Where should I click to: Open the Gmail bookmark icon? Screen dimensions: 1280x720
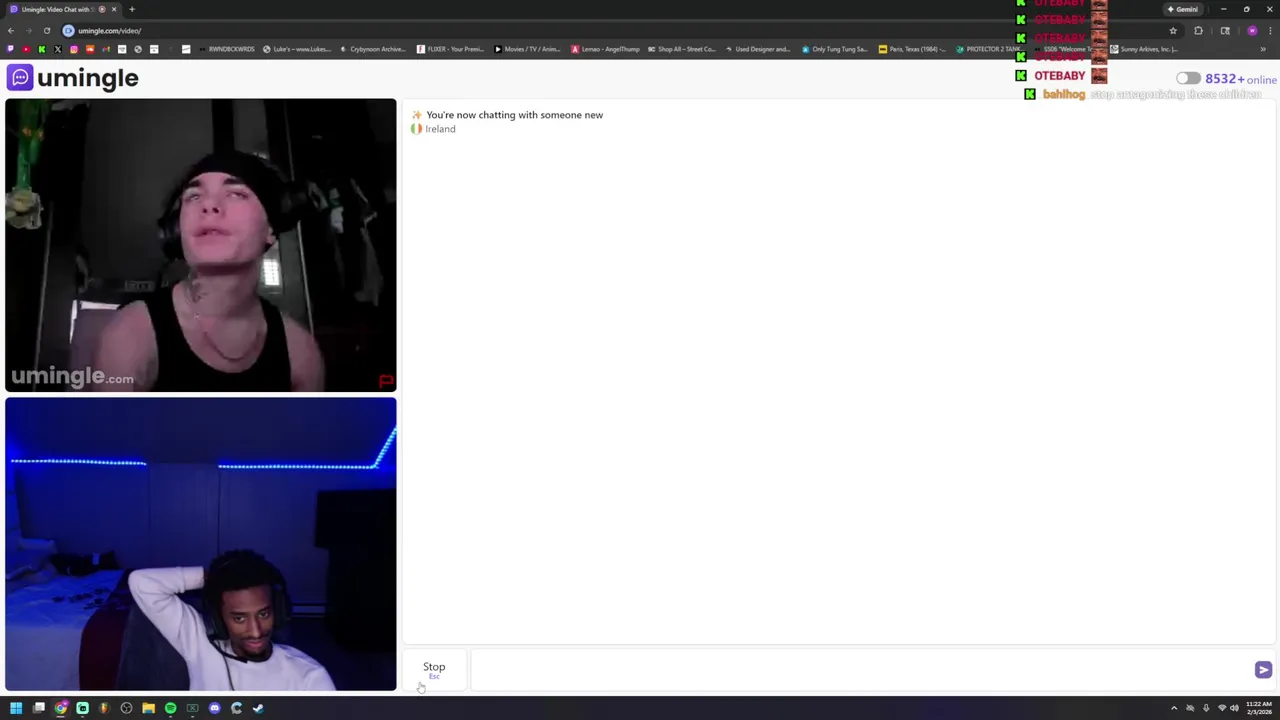point(106,49)
